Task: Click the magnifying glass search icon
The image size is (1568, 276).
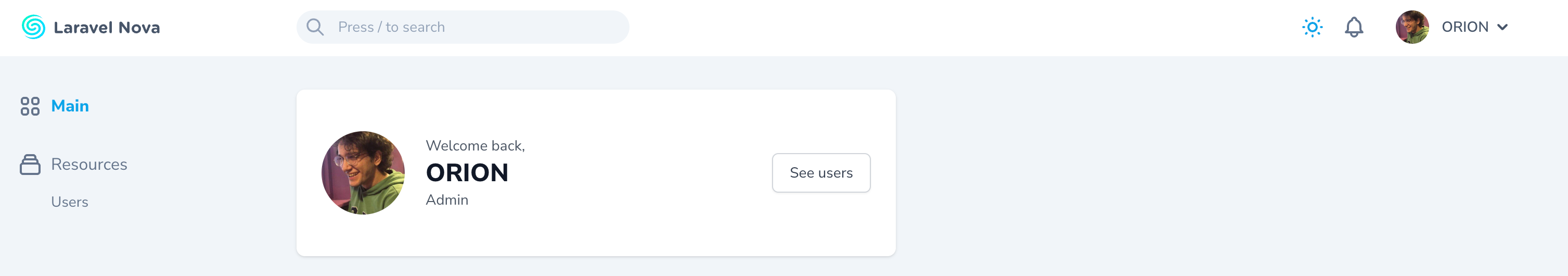Action: click(315, 27)
